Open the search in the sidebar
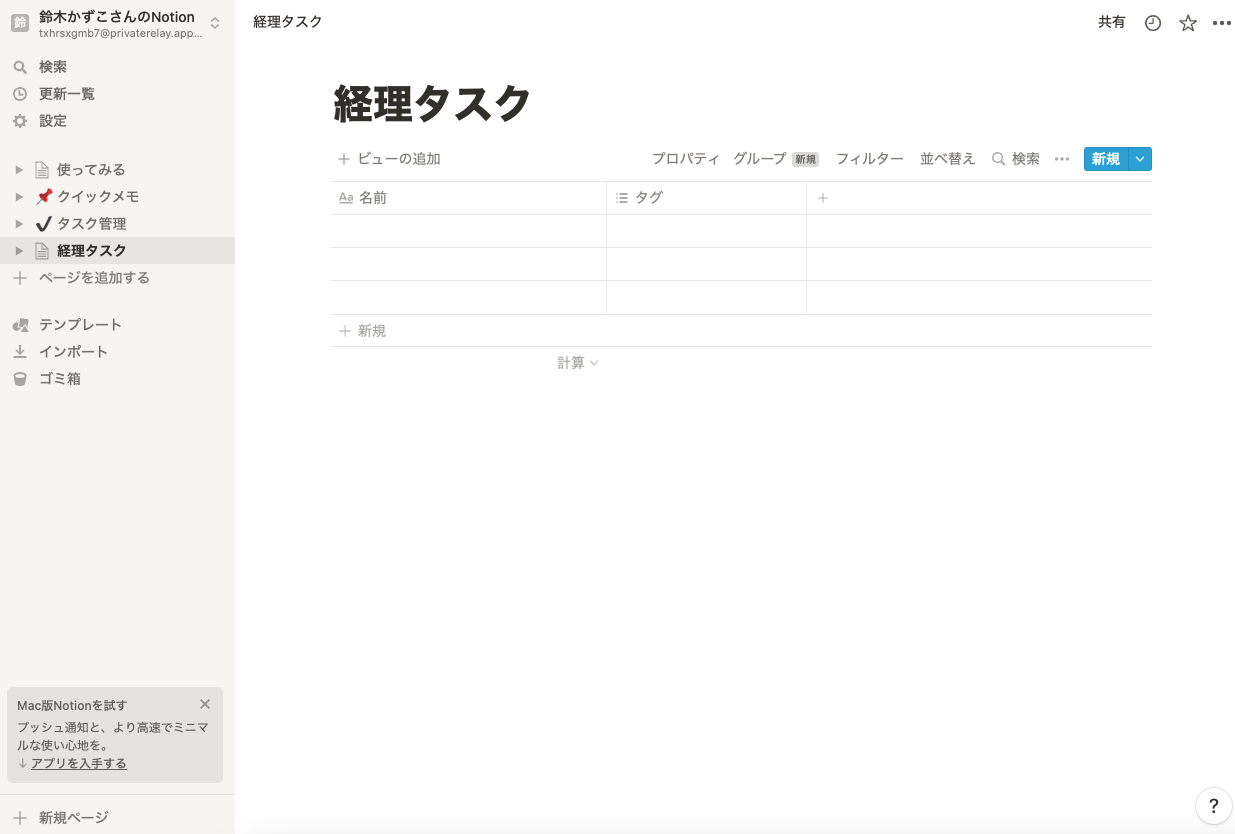Screen dimensions: 1235x834 tap(20, 67)
